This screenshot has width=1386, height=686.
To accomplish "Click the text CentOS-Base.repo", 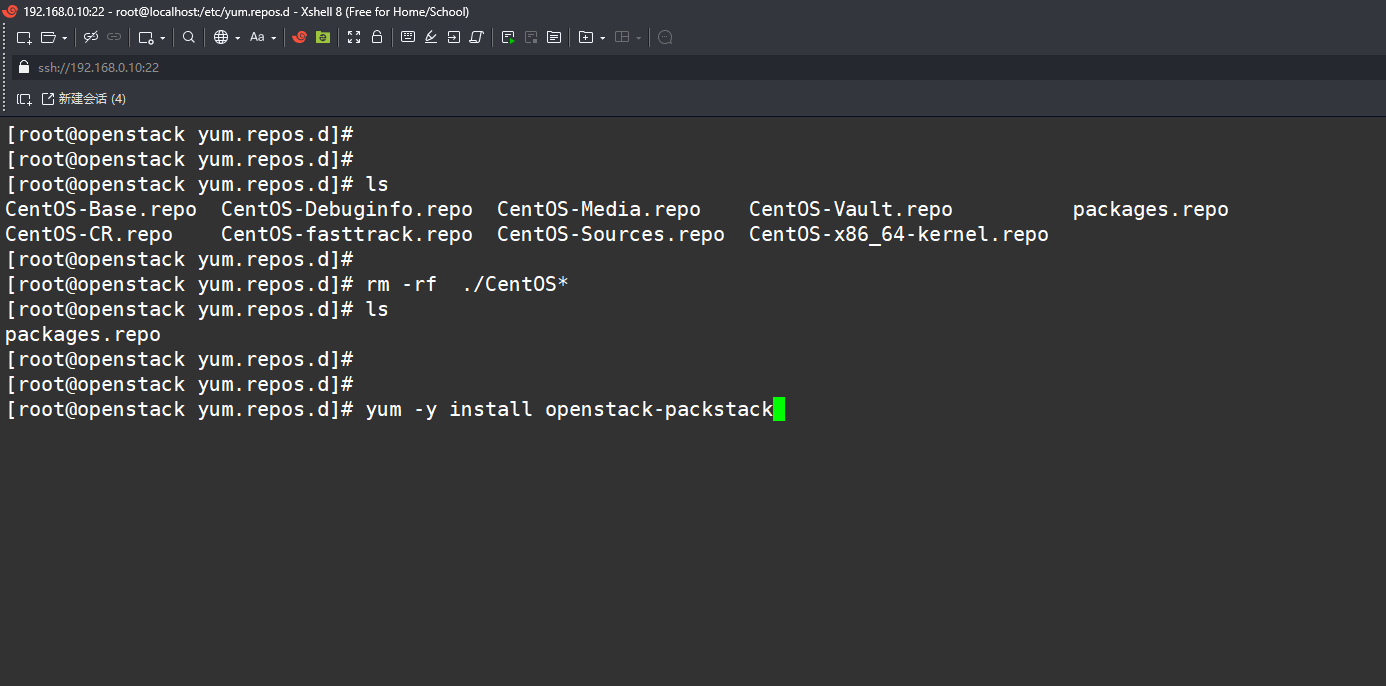I will click(101, 209).
